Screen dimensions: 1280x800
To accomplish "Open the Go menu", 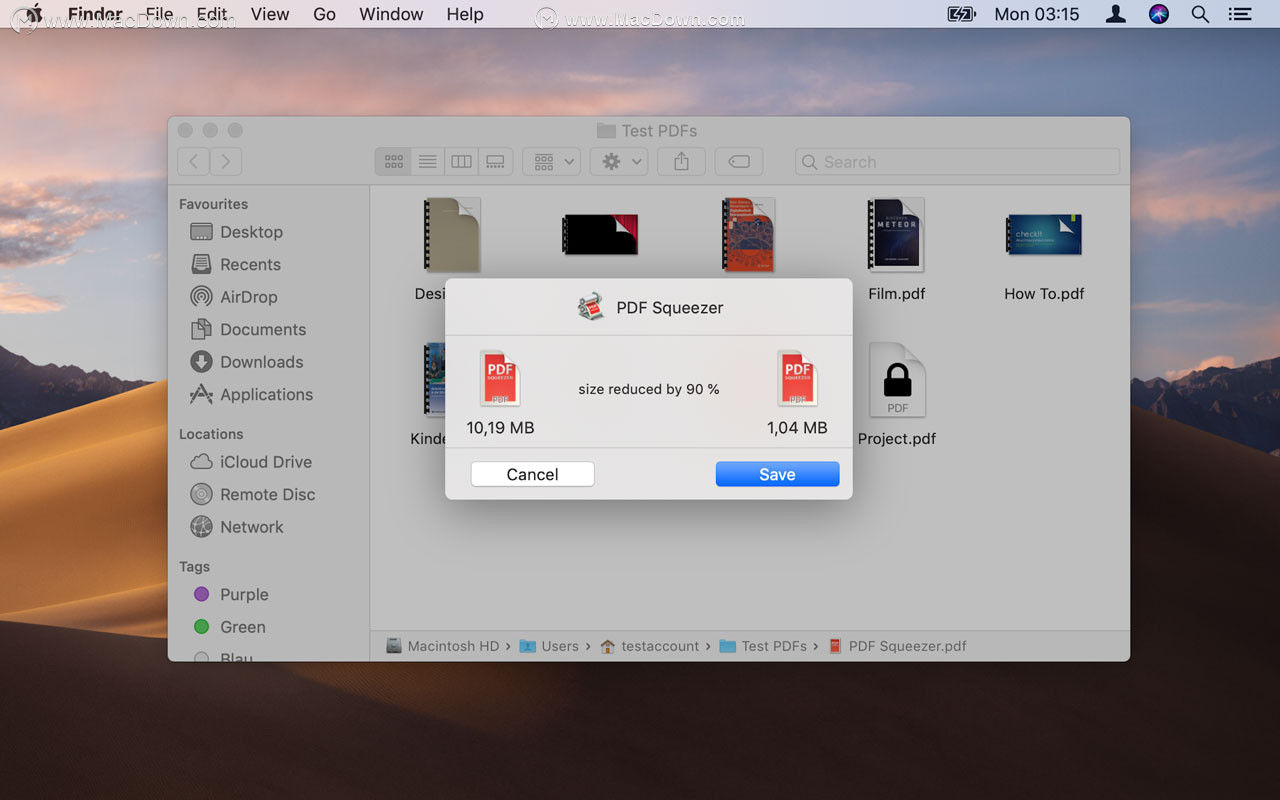I will tap(325, 14).
